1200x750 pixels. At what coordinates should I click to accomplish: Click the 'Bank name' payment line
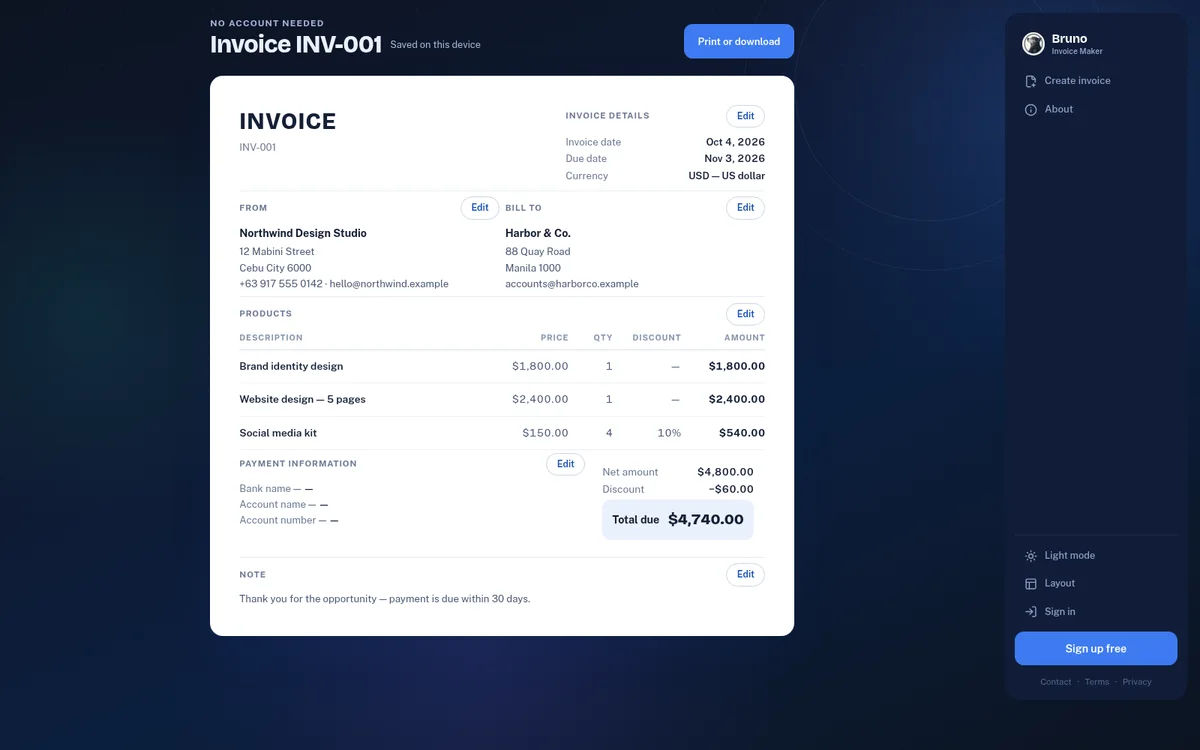[x=276, y=489]
